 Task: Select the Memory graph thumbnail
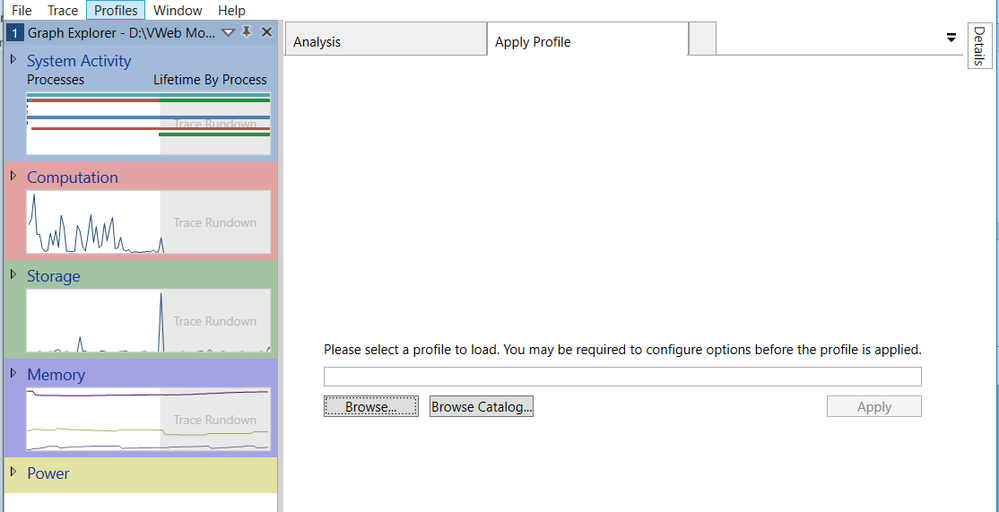[148, 419]
